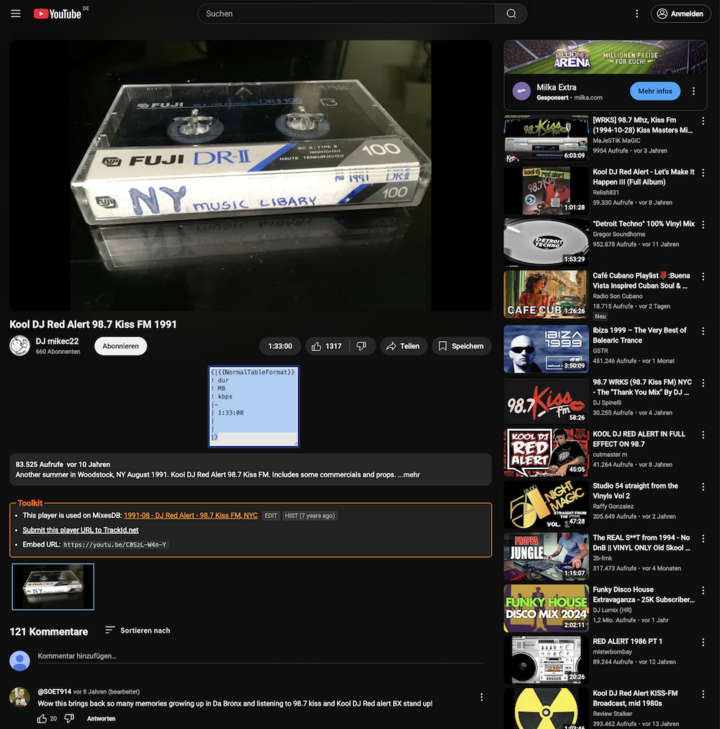The image size is (720, 729).
Task: Open options for Detroit Techno Vinyl Mix
Action: 703,225
